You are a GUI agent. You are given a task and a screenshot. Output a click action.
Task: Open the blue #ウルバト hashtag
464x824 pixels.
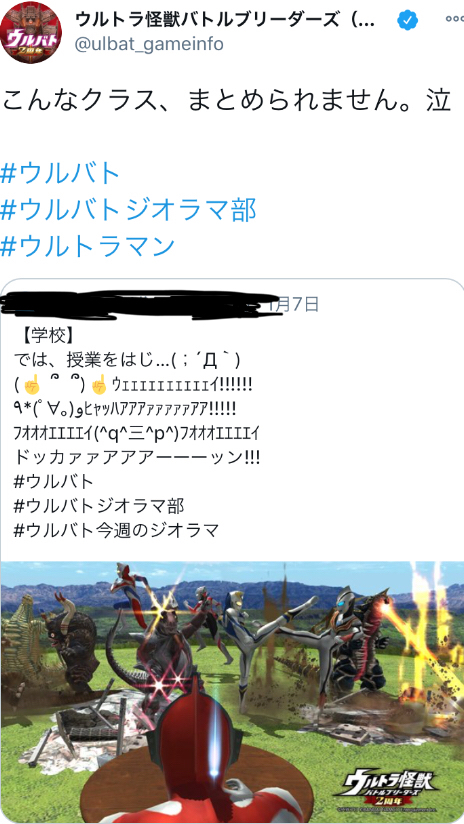click(x=61, y=173)
